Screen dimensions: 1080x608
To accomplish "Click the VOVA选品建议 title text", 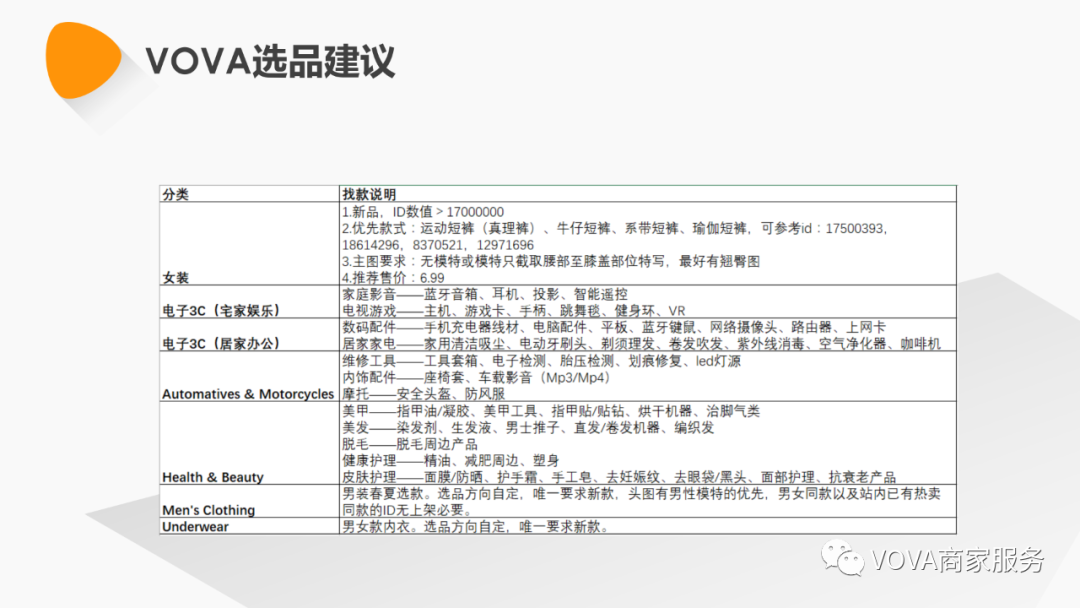I will [x=272, y=60].
